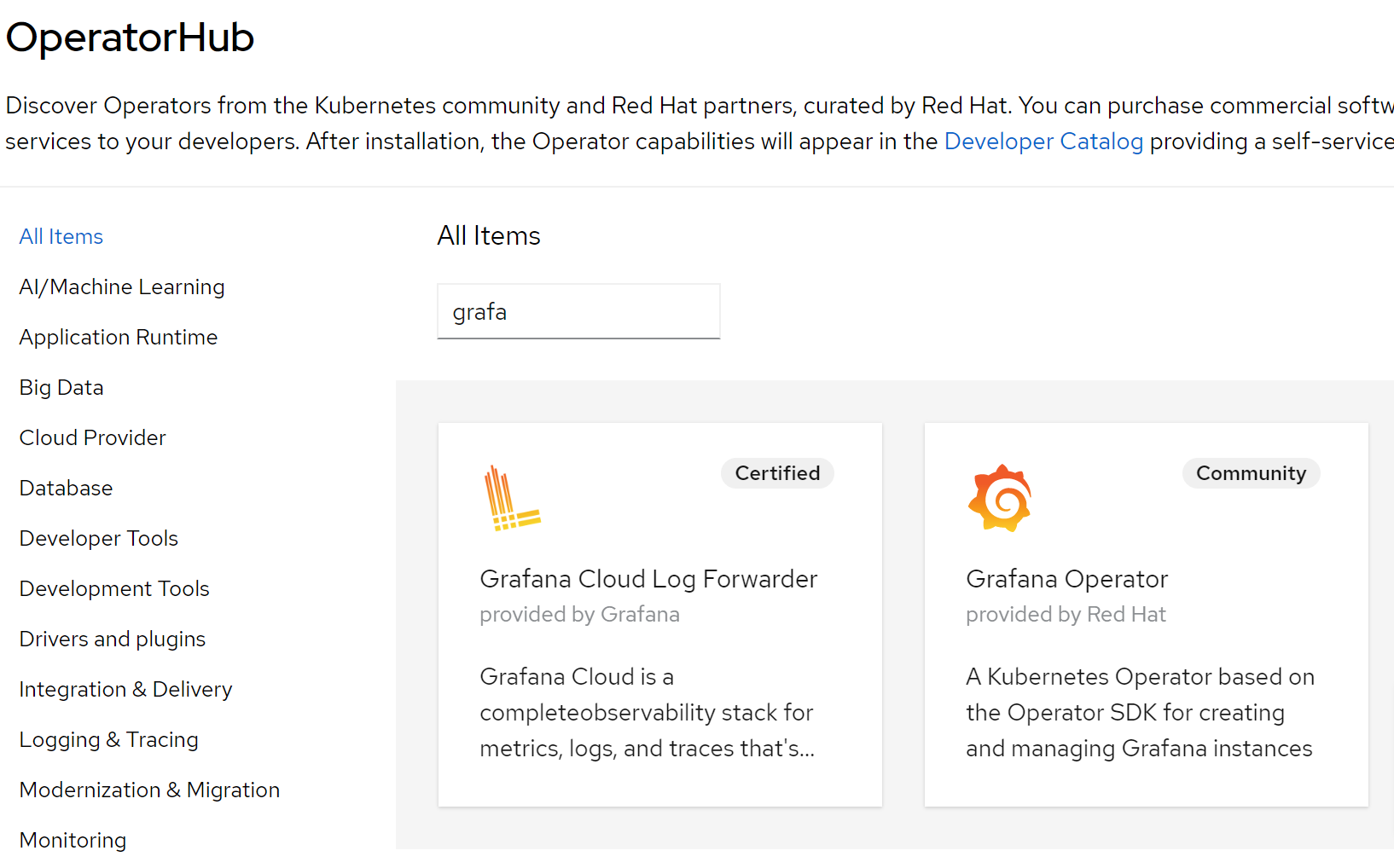The height and width of the screenshot is (868, 1394).
Task: Click the Community badge on Grafana Operator
Action: [1251, 473]
